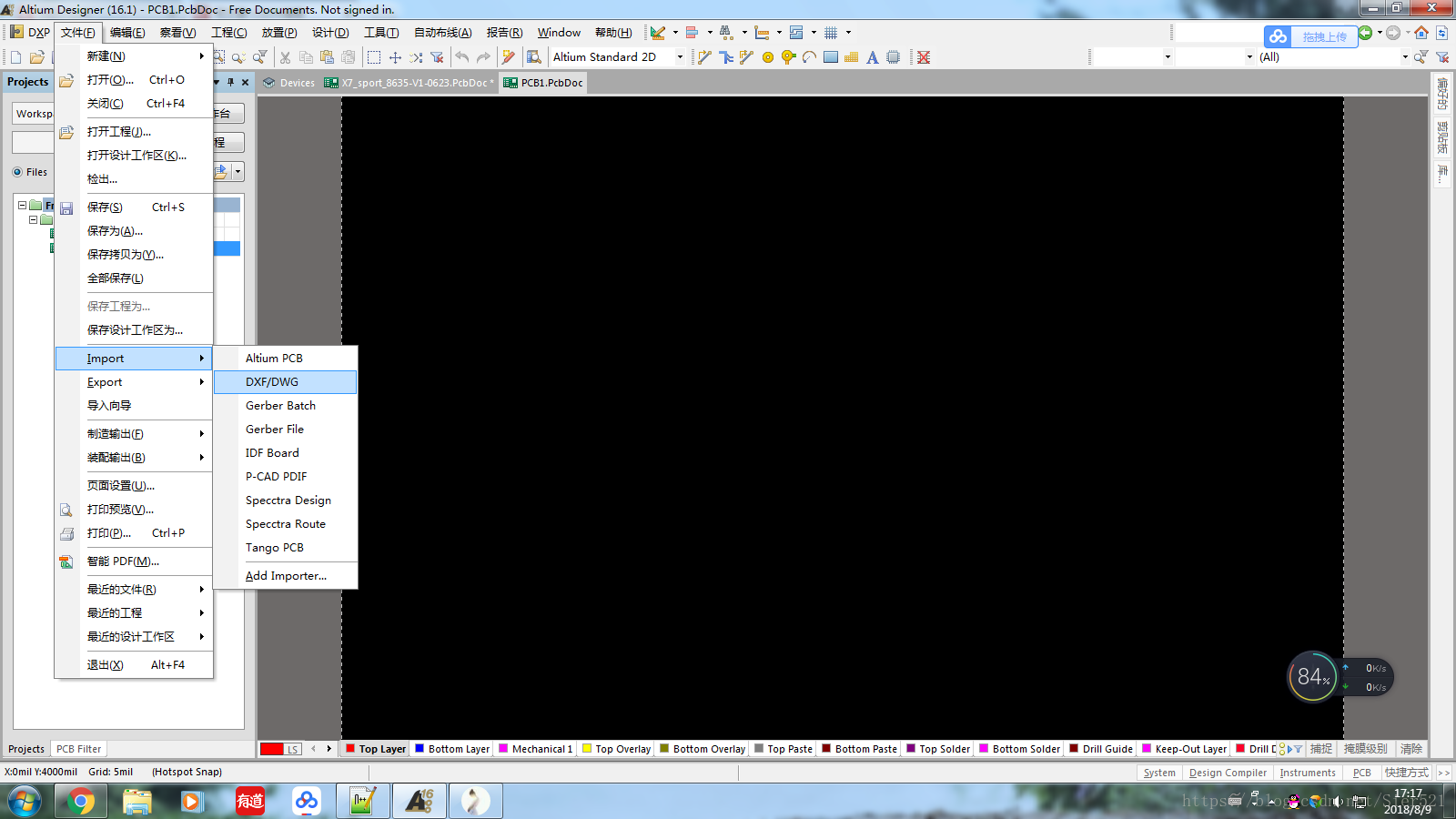1456x819 pixels.
Task: Click the interactive route tool icon
Action: pyautogui.click(x=704, y=57)
